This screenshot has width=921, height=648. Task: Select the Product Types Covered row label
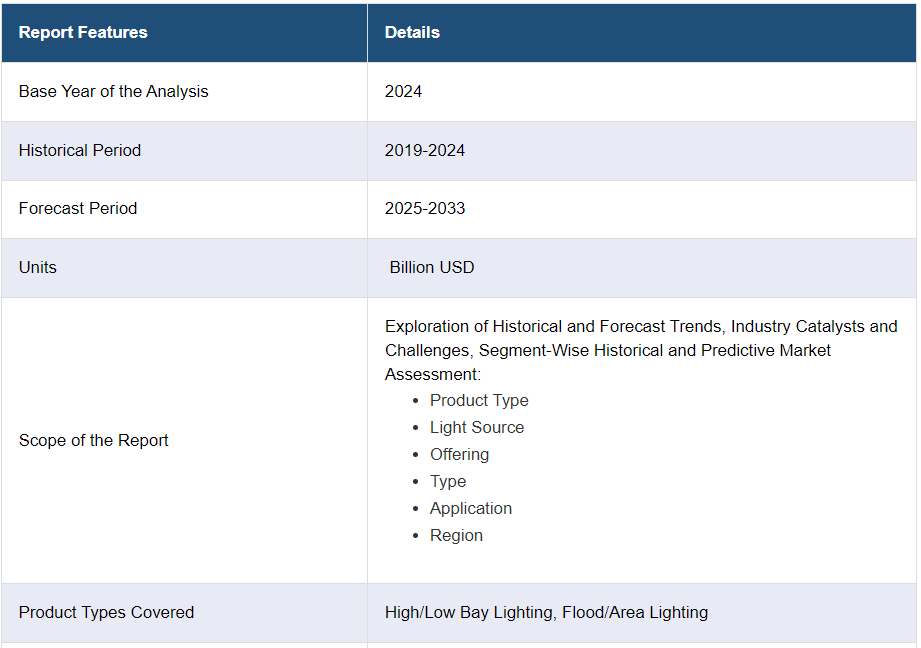click(107, 612)
